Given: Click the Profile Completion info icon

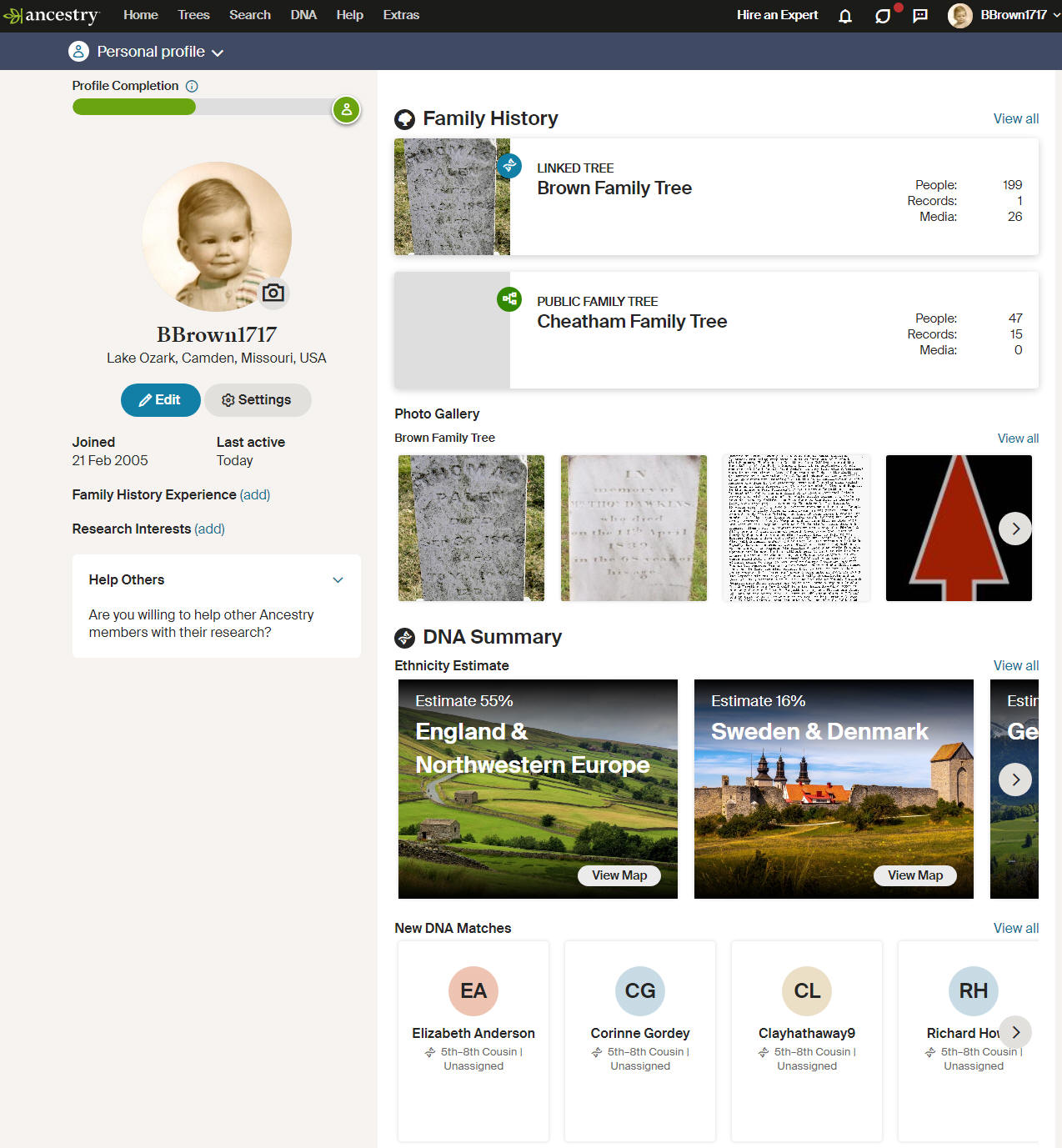Looking at the screenshot, I should coord(192,86).
